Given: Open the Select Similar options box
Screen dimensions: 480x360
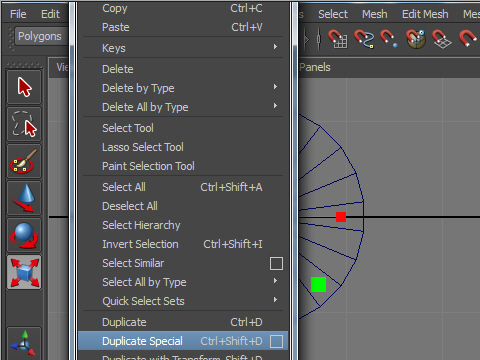Looking at the screenshot, I should pyautogui.click(x=276, y=263).
